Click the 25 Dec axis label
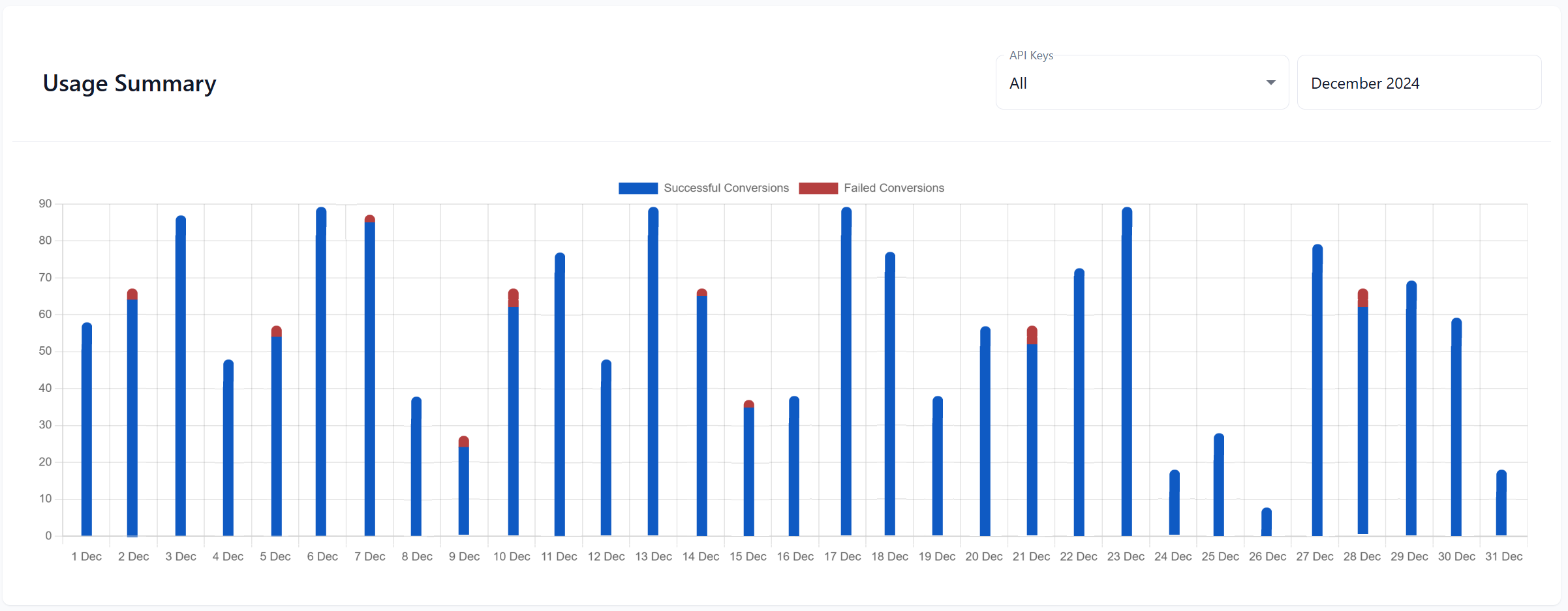 pyautogui.click(x=1220, y=557)
